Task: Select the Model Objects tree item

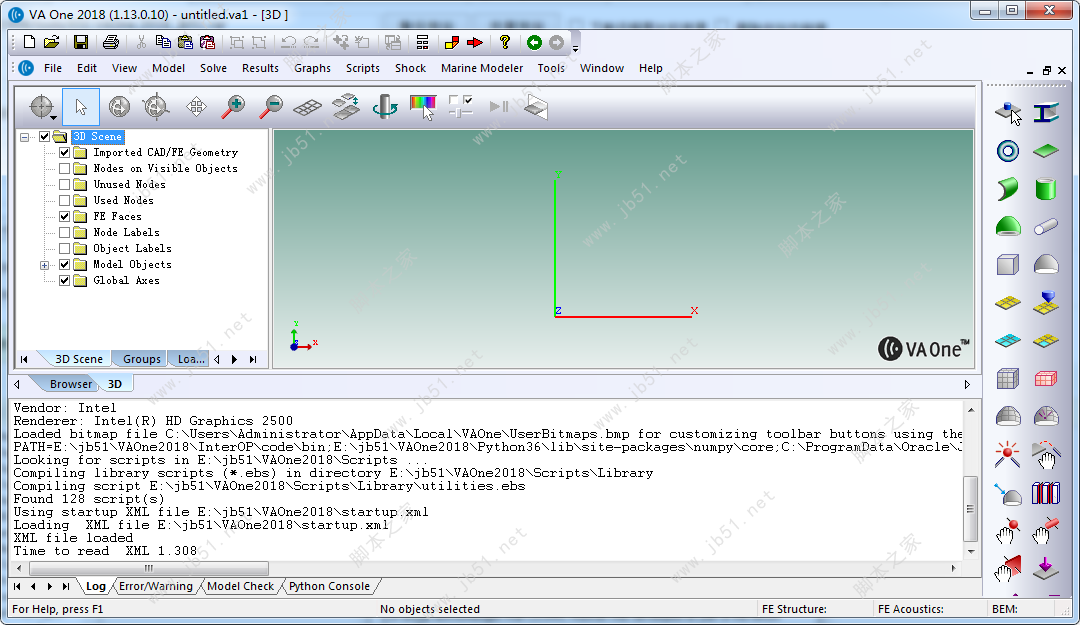Action: [132, 265]
